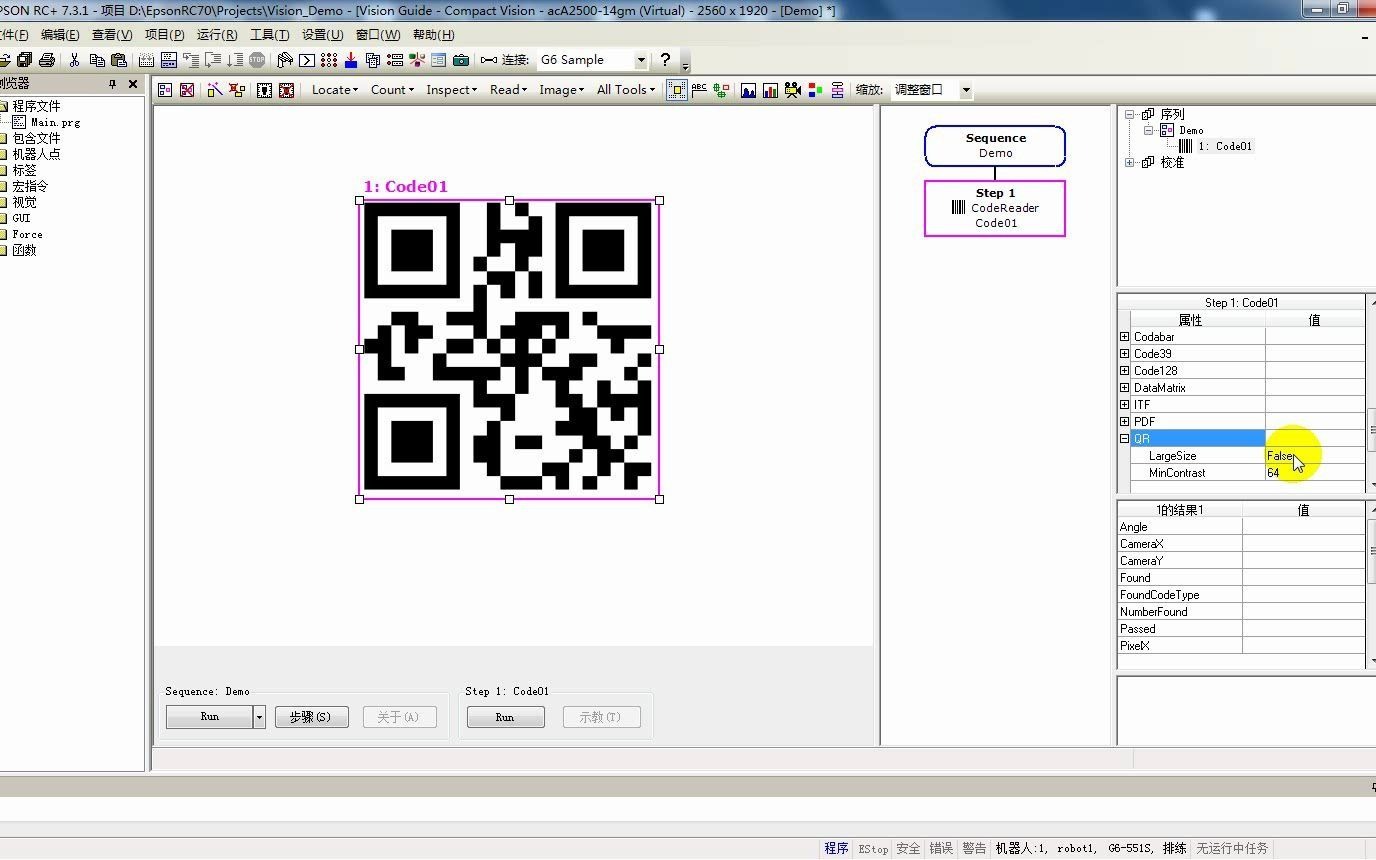Open the 缩放 zoom combo box
Image resolution: width=1376 pixels, height=860 pixels.
click(932, 90)
